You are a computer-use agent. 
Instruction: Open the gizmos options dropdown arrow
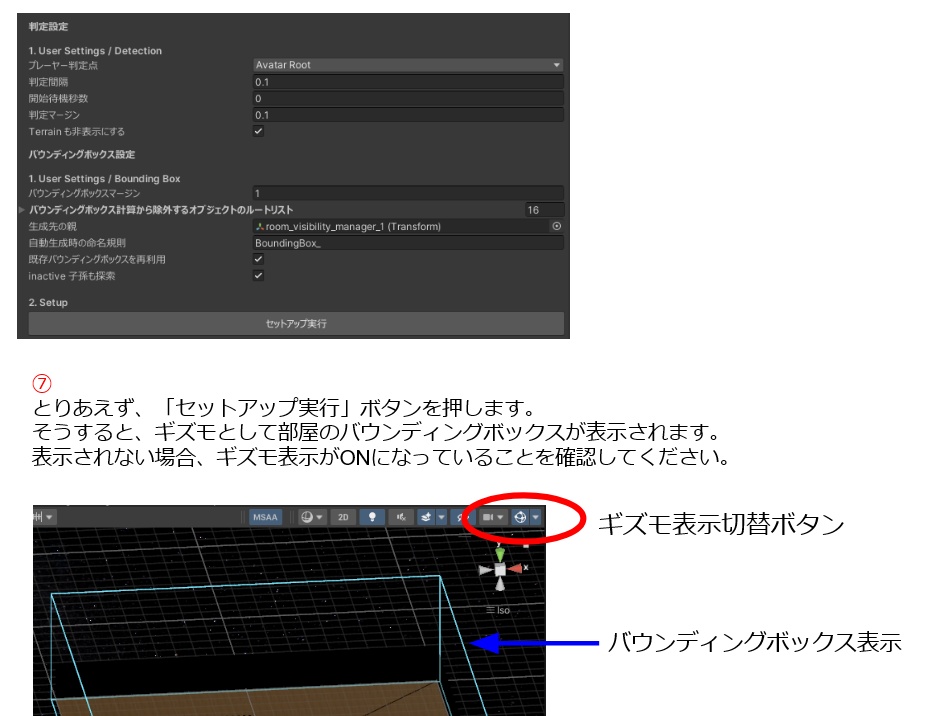click(x=535, y=517)
